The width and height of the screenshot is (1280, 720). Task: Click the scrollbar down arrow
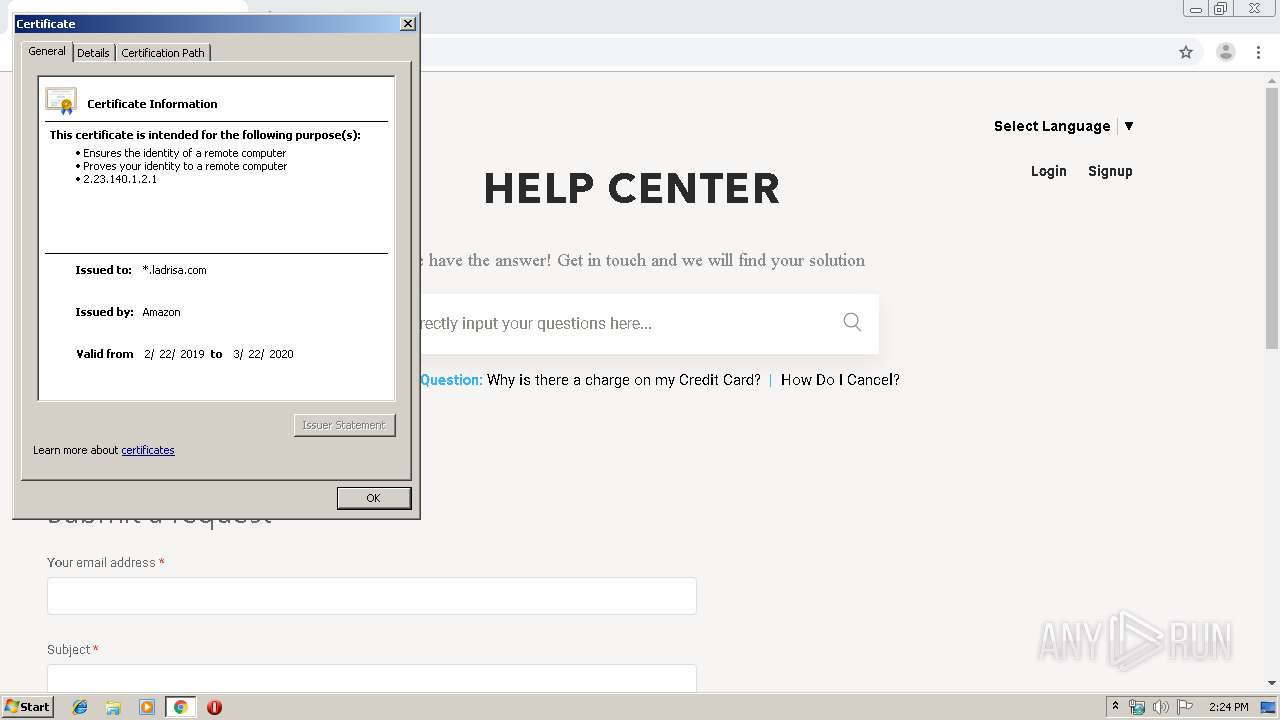(1272, 683)
